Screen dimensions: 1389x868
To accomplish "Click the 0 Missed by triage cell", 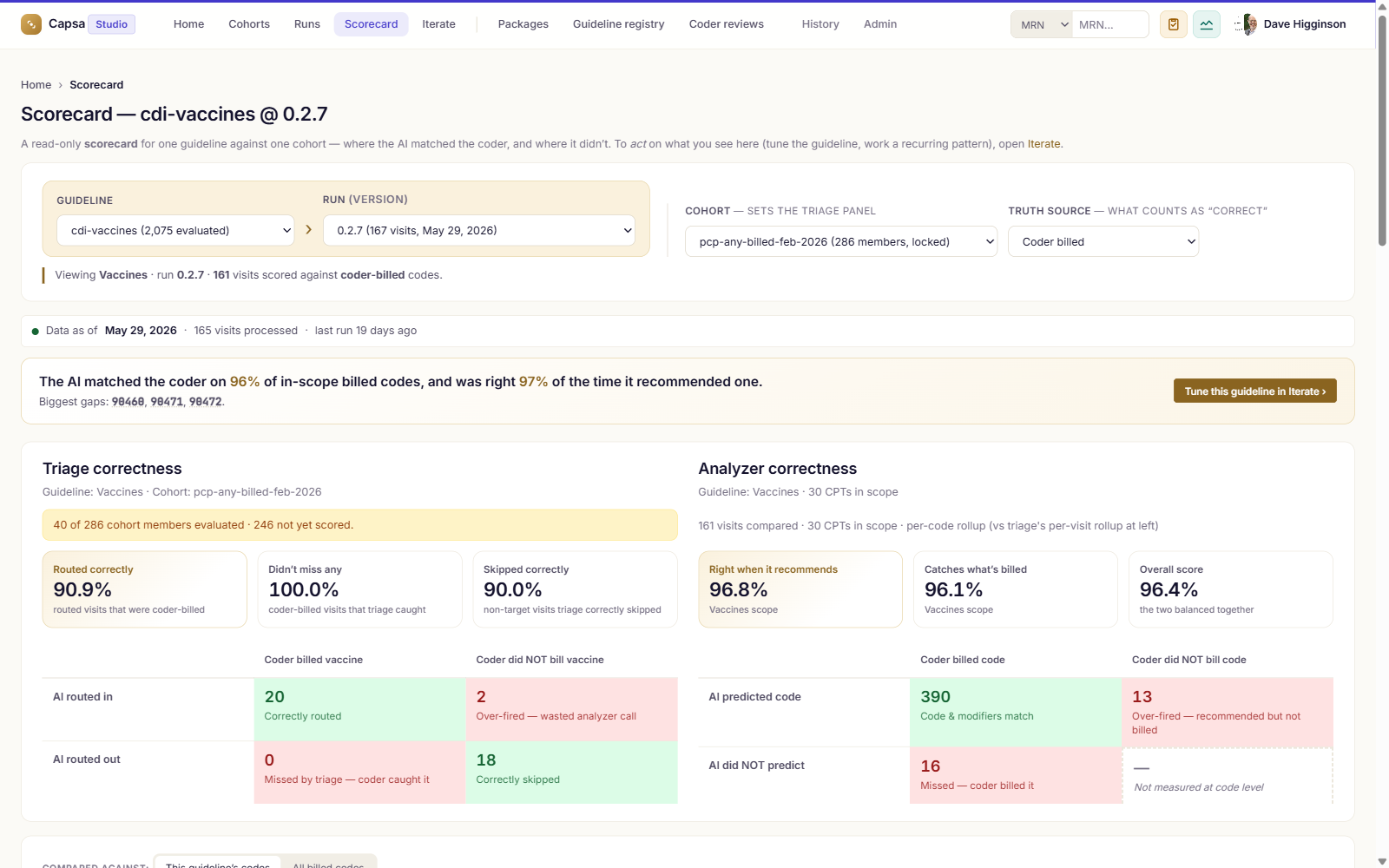I will pyautogui.click(x=359, y=772).
